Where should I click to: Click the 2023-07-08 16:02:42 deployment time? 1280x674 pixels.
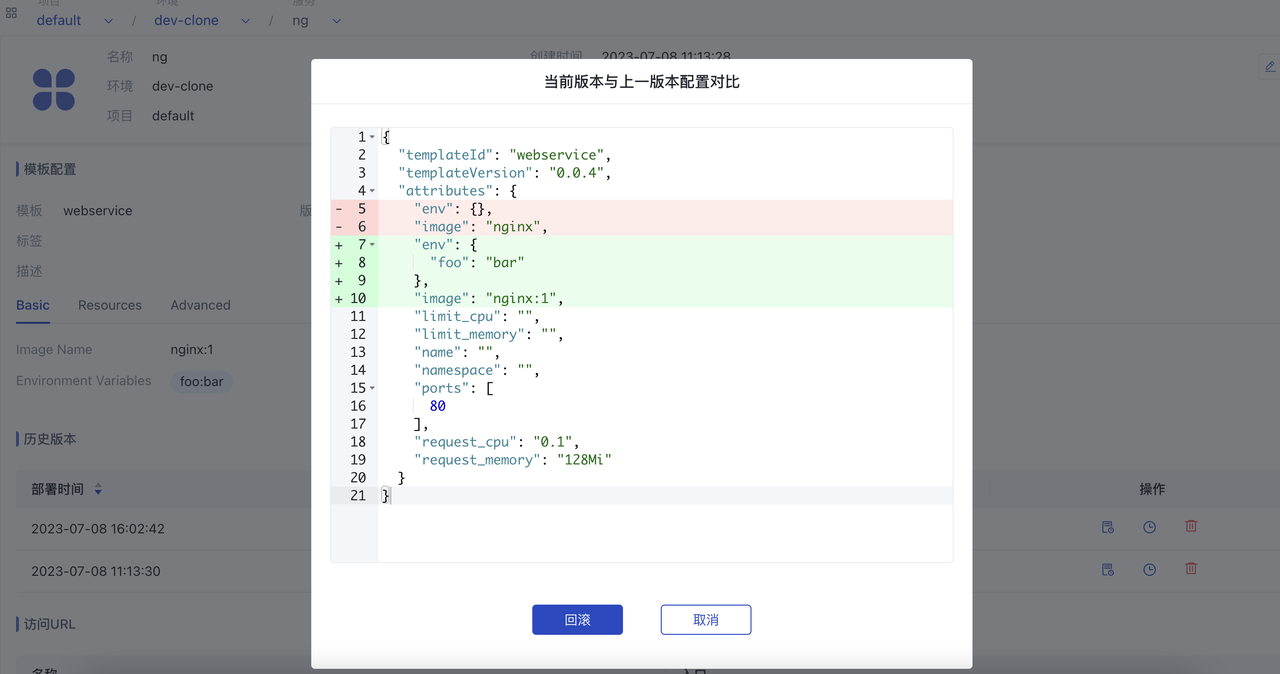click(98, 528)
